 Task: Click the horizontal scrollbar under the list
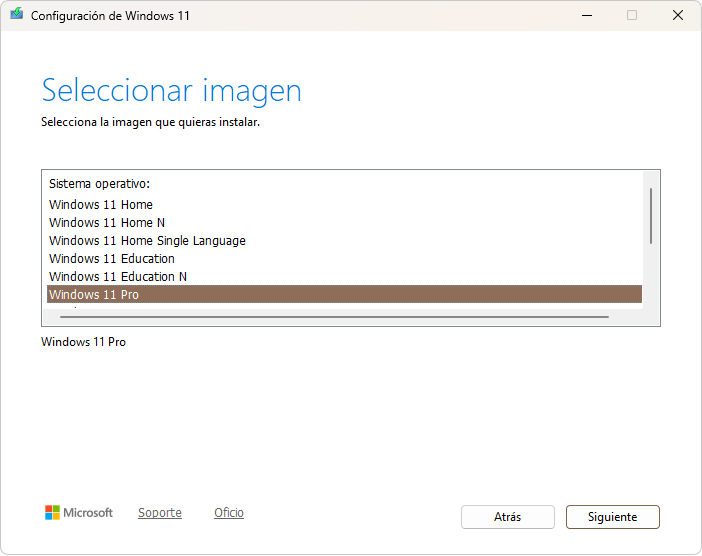click(334, 317)
